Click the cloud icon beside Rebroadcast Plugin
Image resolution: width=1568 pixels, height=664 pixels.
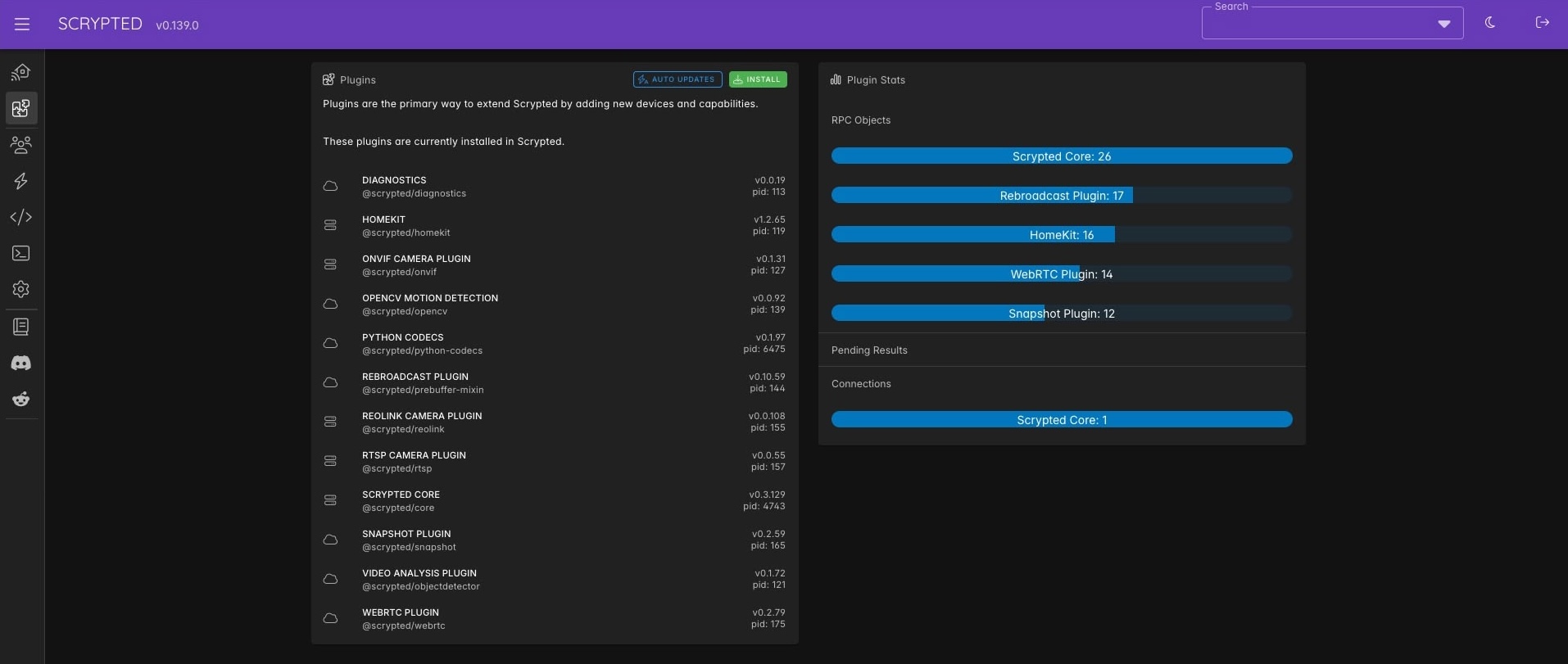tap(330, 382)
